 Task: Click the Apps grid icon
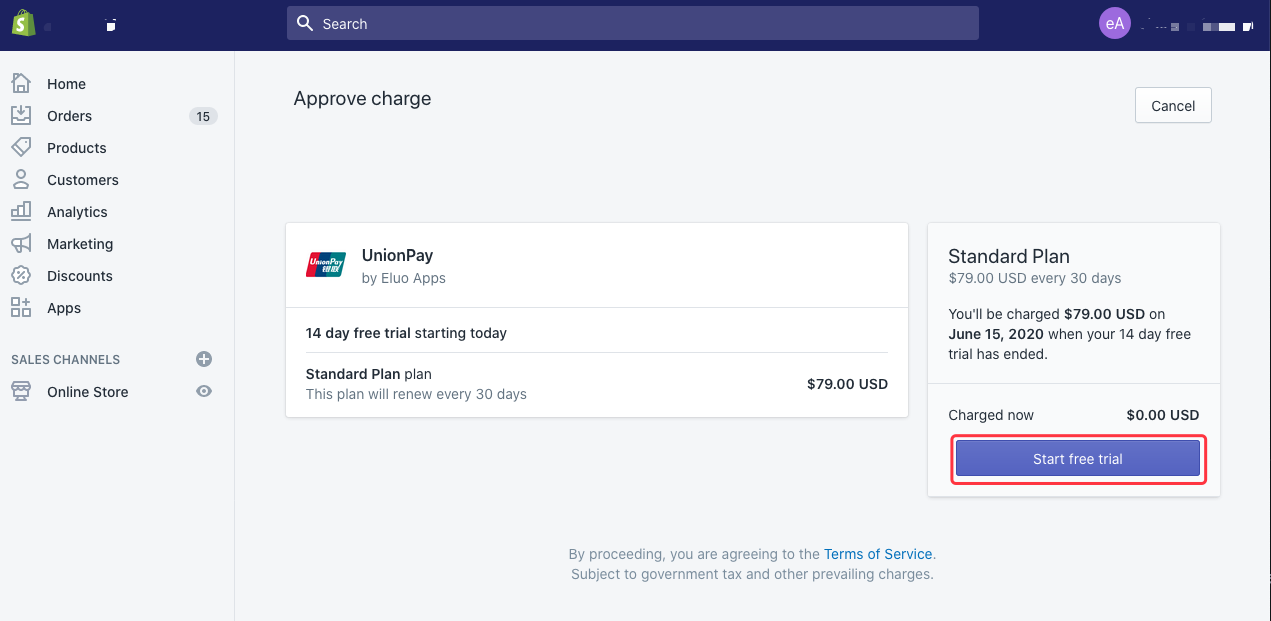pos(21,308)
